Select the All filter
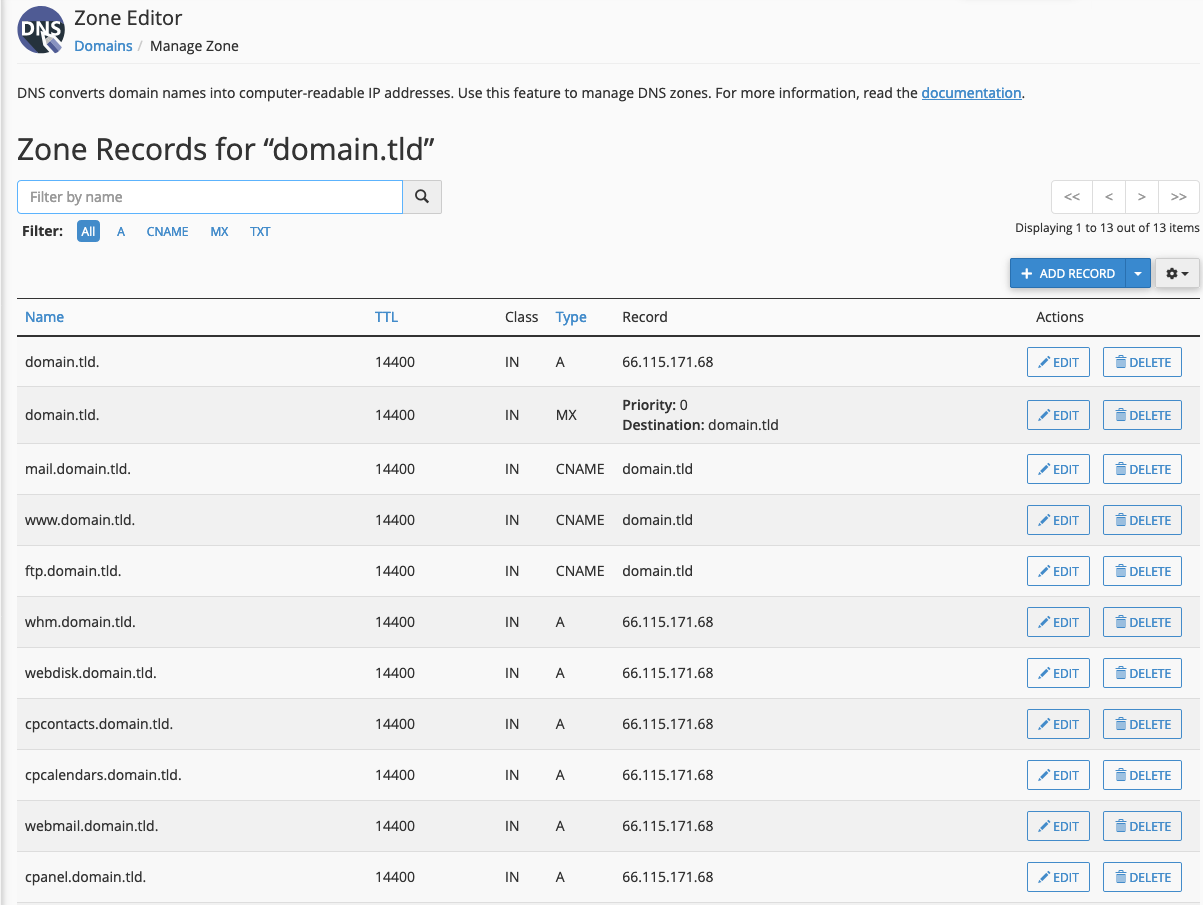Screen dimensions: 1203x905 point(88,231)
